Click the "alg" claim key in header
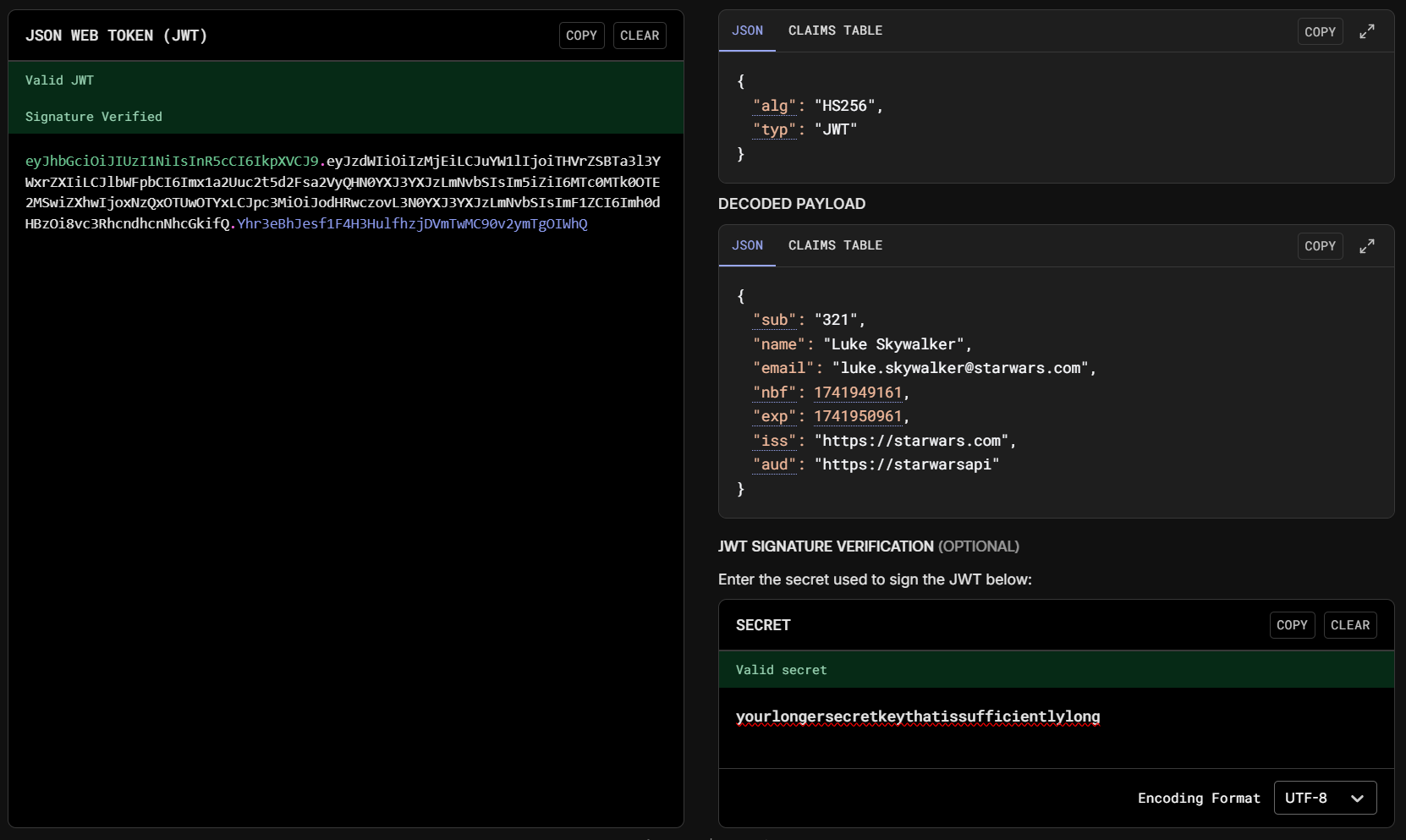This screenshot has height=840, width=1406. coord(775,106)
